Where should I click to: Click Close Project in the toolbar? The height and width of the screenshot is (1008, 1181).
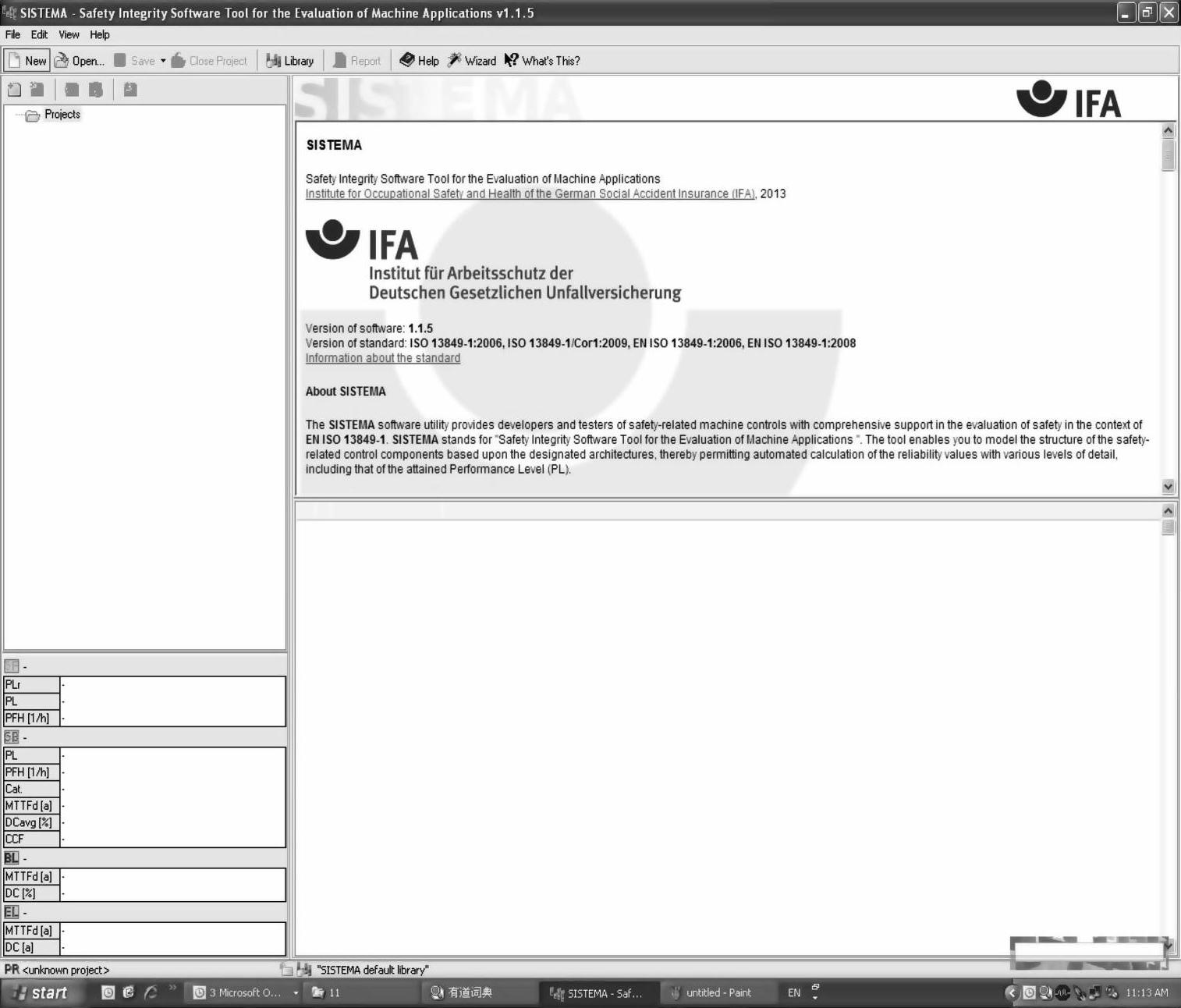pos(209,61)
